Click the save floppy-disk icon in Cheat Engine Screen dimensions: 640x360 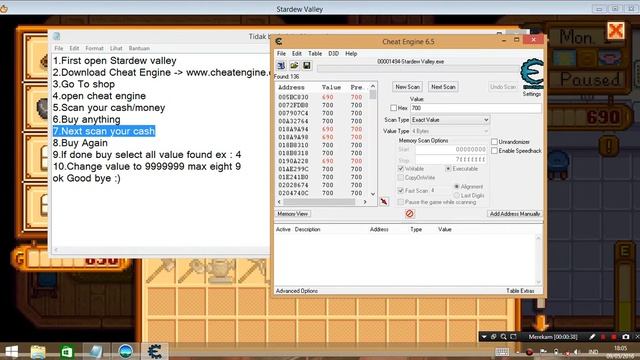307,65
